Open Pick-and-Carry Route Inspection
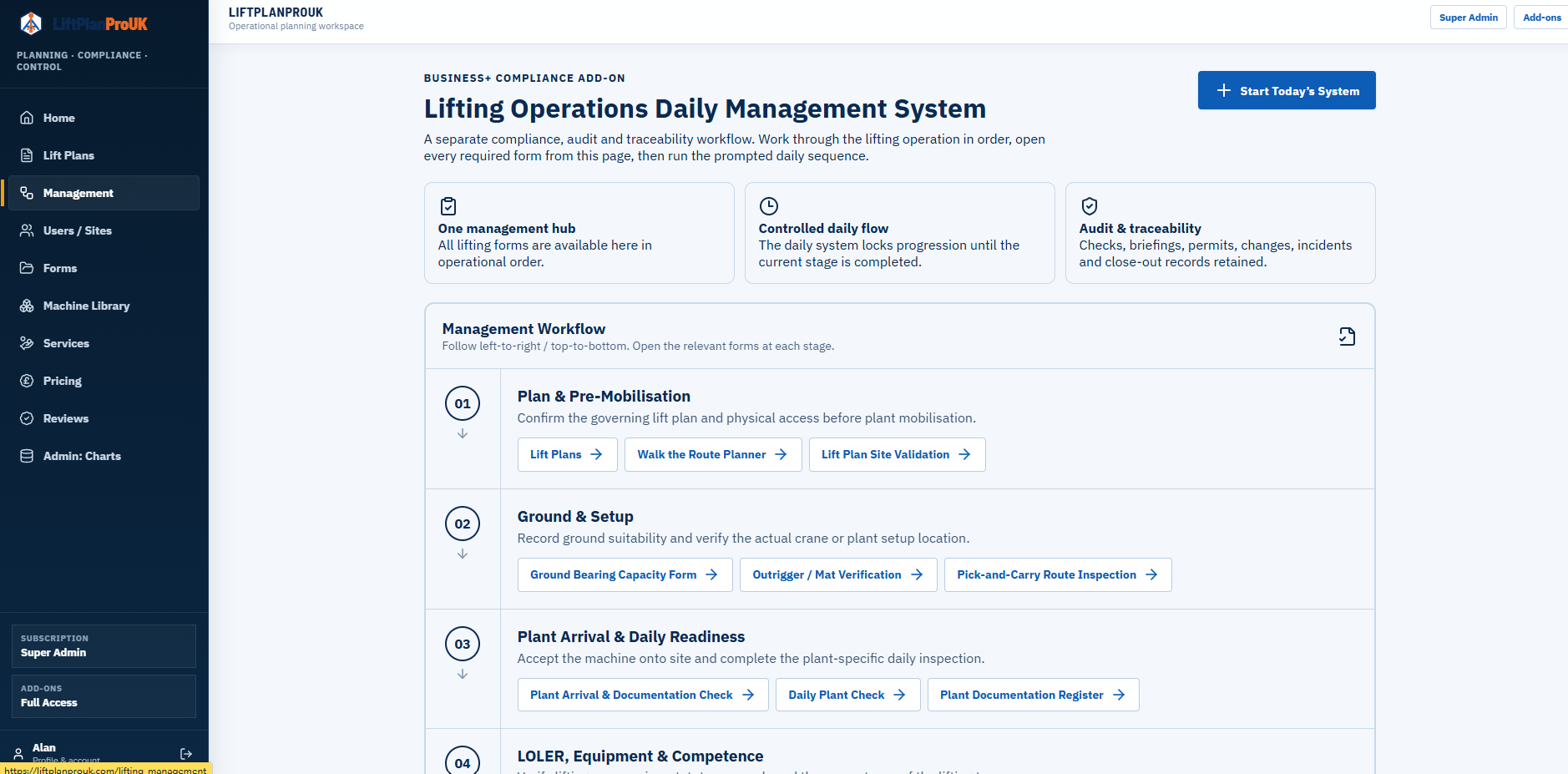 coord(1058,574)
